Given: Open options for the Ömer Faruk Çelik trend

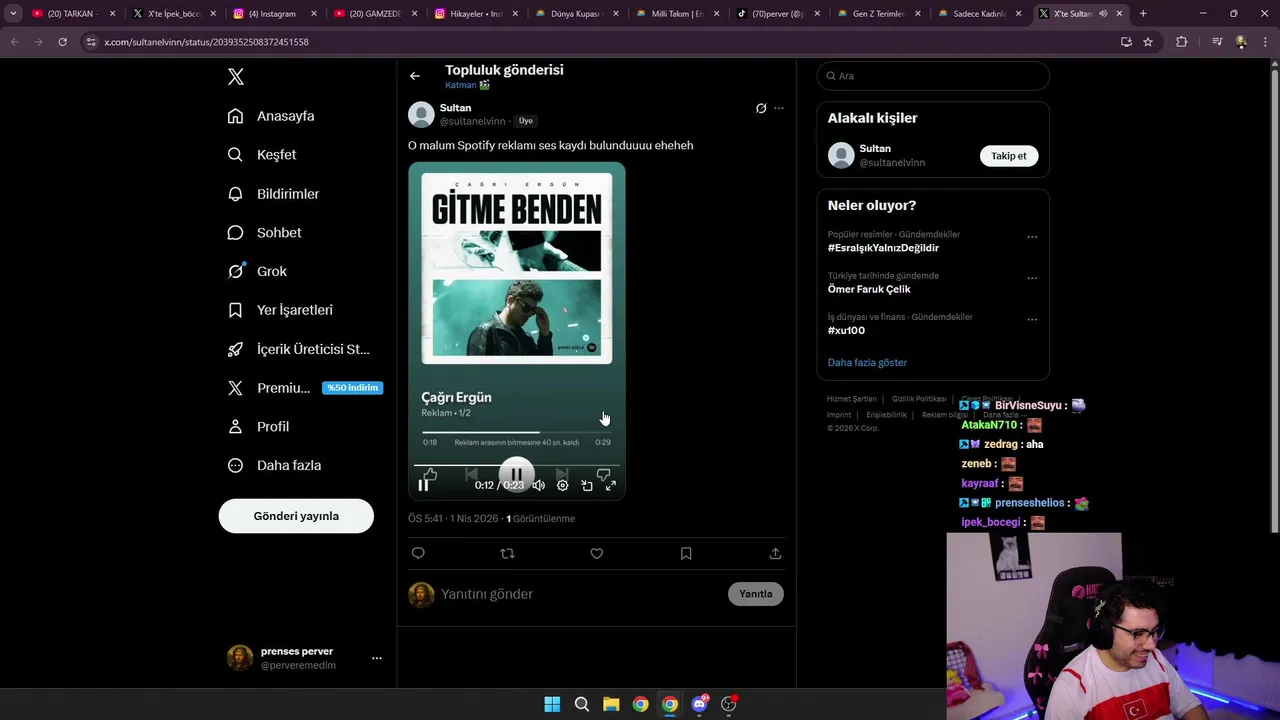Looking at the screenshot, I should 1032,278.
